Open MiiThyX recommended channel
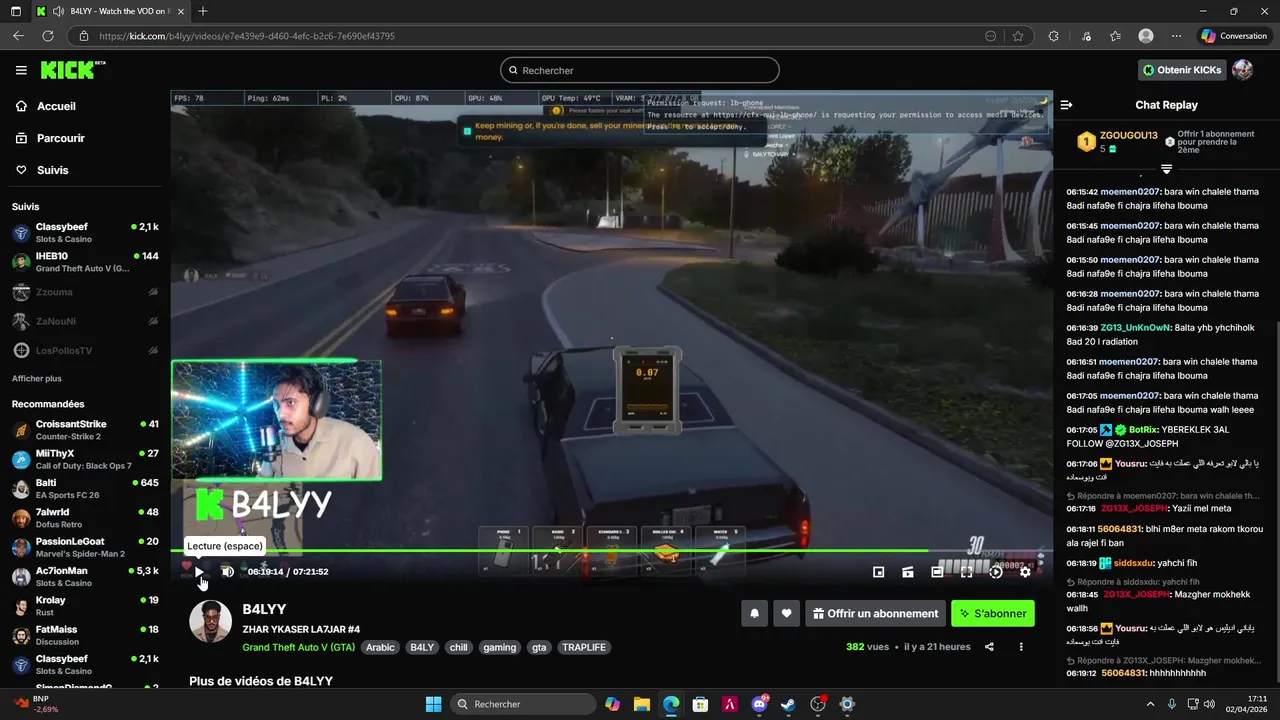The image size is (1280, 720). [85, 459]
